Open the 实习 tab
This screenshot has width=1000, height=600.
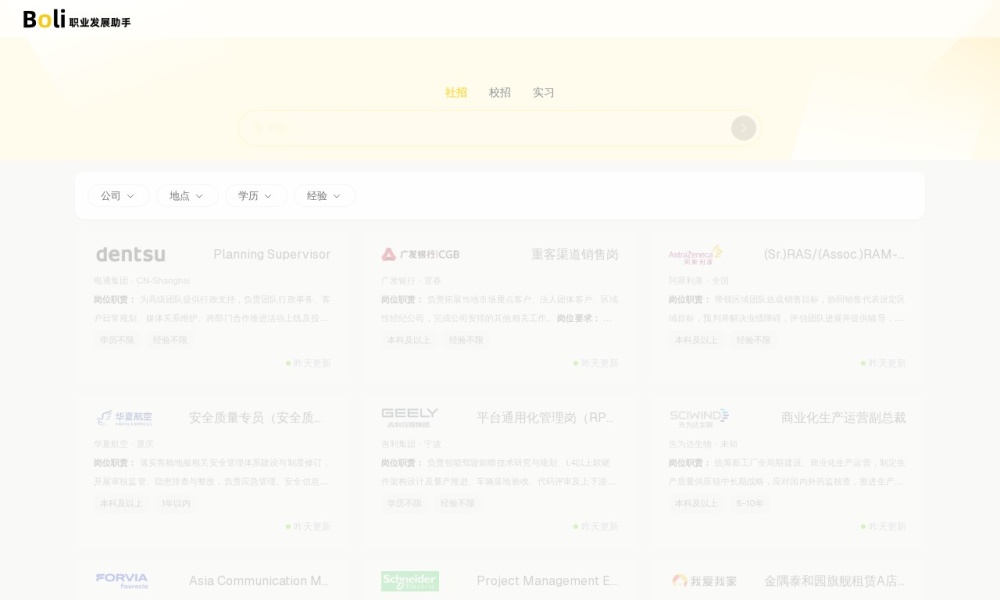[543, 92]
